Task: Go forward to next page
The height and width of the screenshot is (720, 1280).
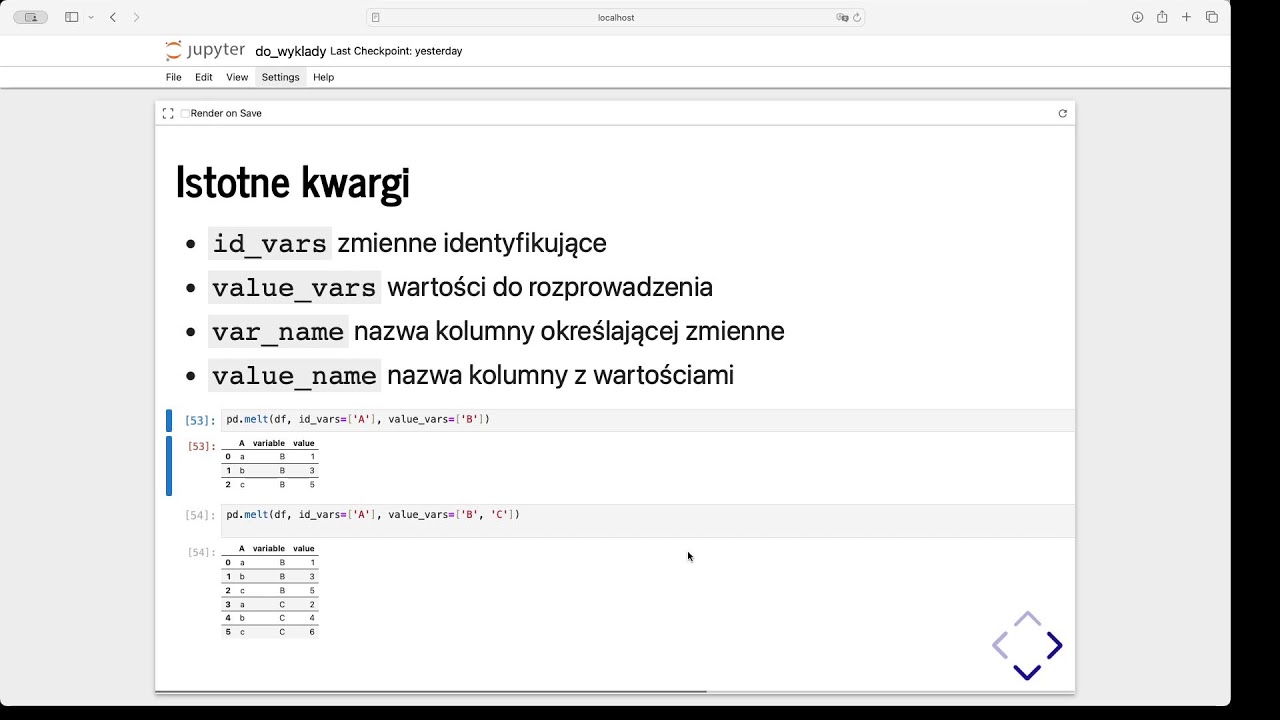Action: 136,17
